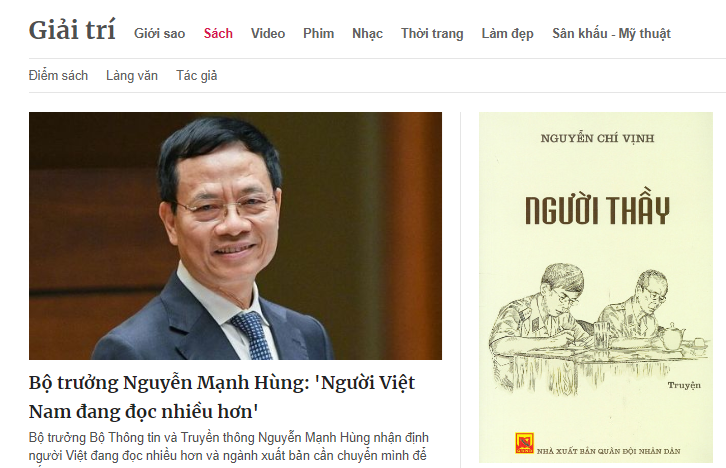Open the Video section
Screen dimensions: 726x468
click(x=268, y=34)
